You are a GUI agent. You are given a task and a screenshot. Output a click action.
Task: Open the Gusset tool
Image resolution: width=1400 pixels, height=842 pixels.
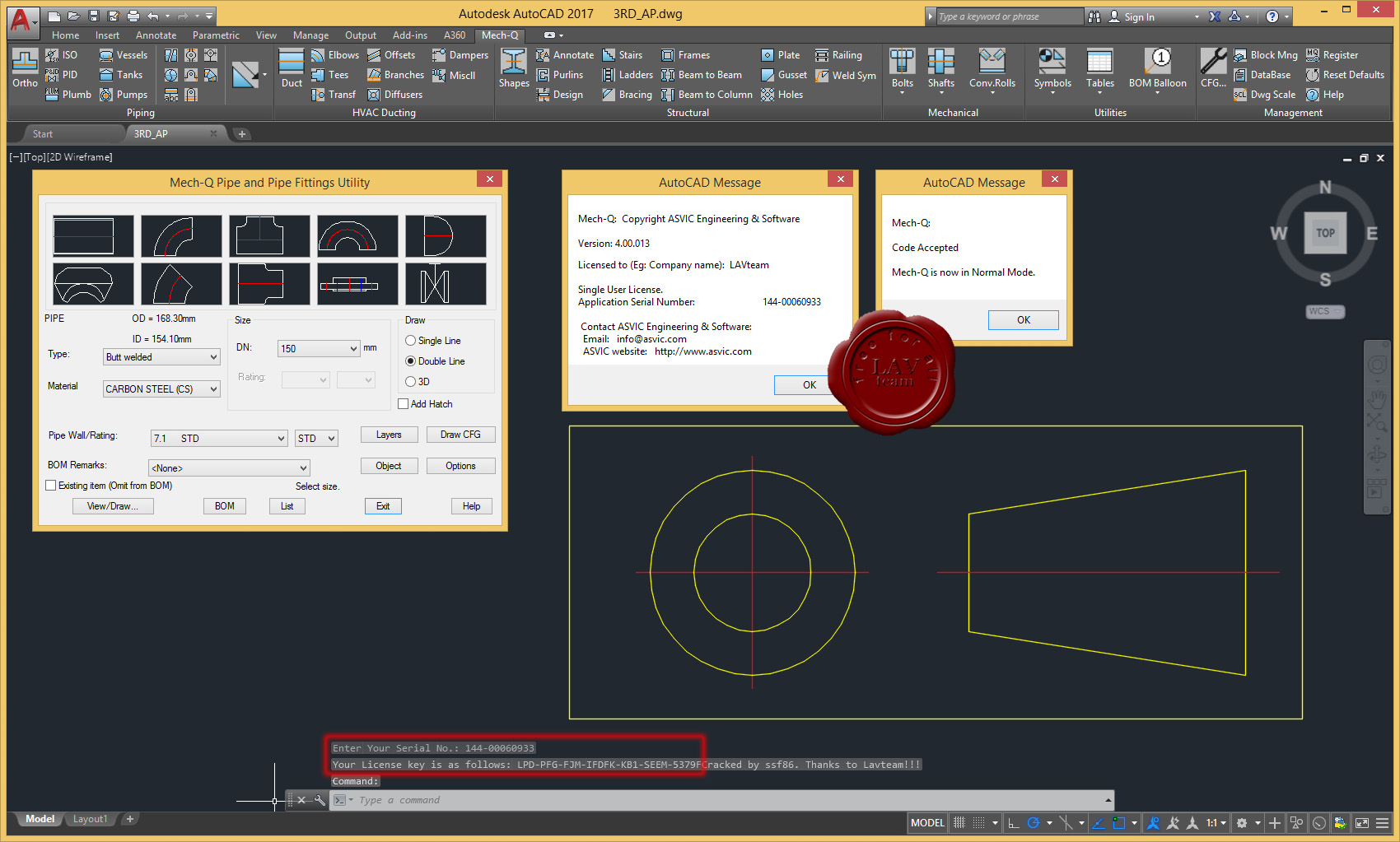click(784, 75)
